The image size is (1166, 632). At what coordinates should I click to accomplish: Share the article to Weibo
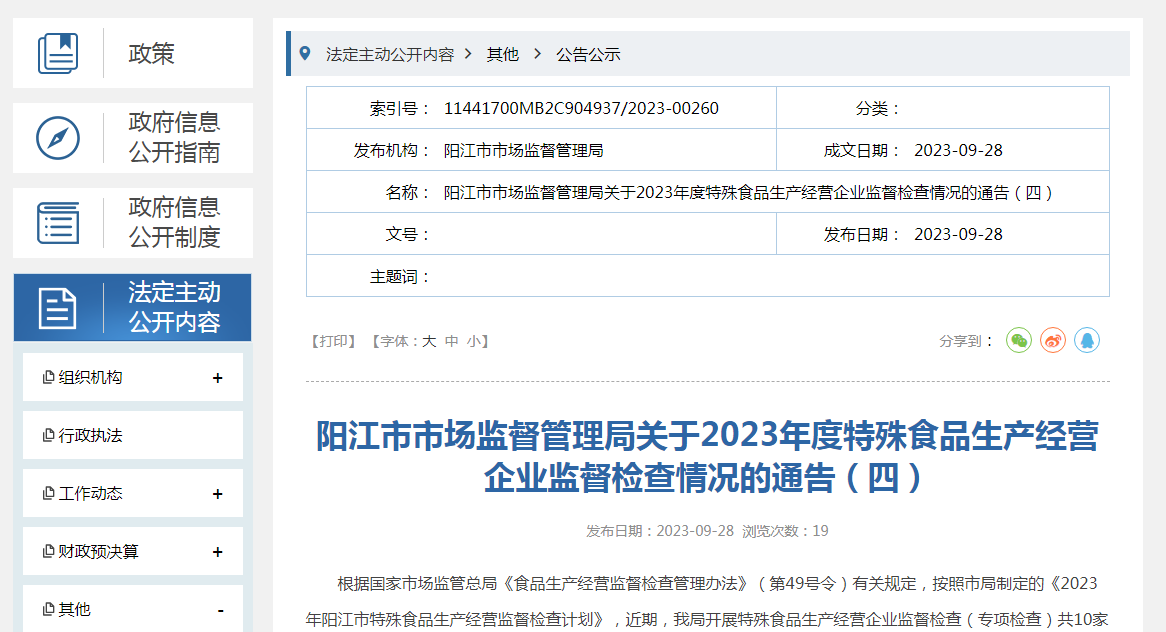[1053, 341]
